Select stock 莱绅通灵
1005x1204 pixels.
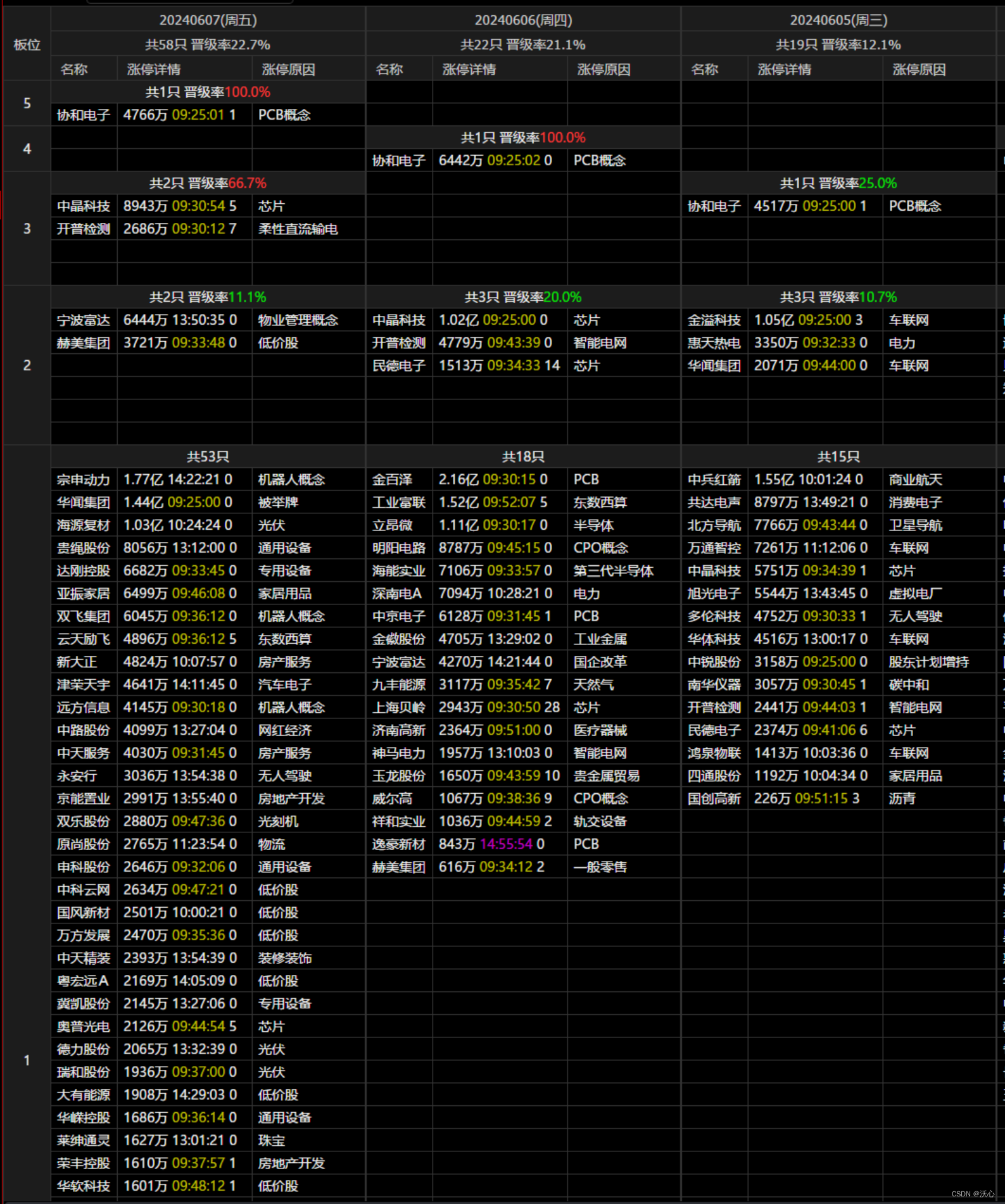[84, 1141]
